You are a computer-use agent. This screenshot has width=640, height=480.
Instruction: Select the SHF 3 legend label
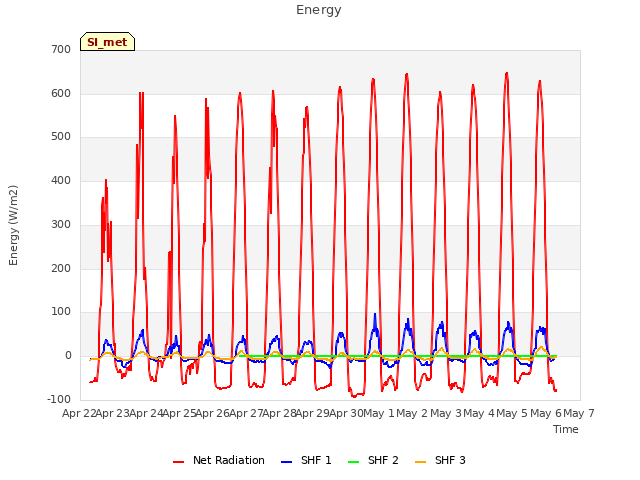point(450,460)
